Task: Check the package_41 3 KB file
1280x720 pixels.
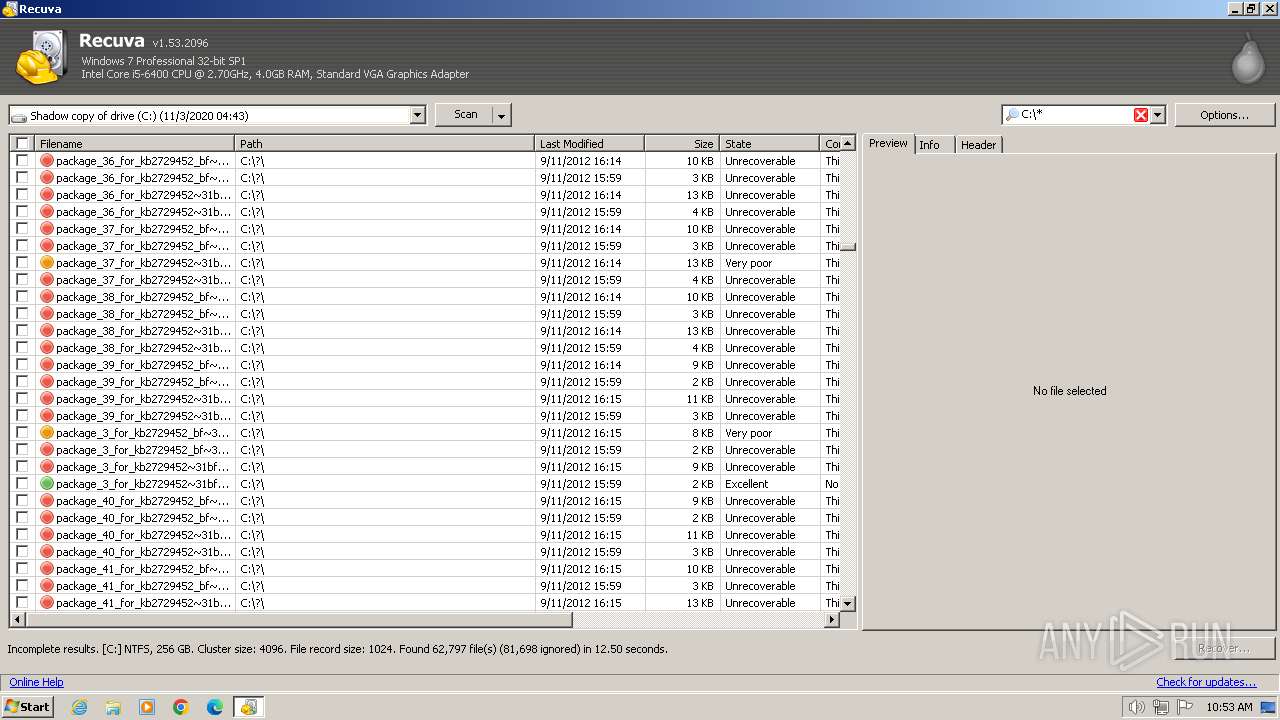Action: [22, 586]
